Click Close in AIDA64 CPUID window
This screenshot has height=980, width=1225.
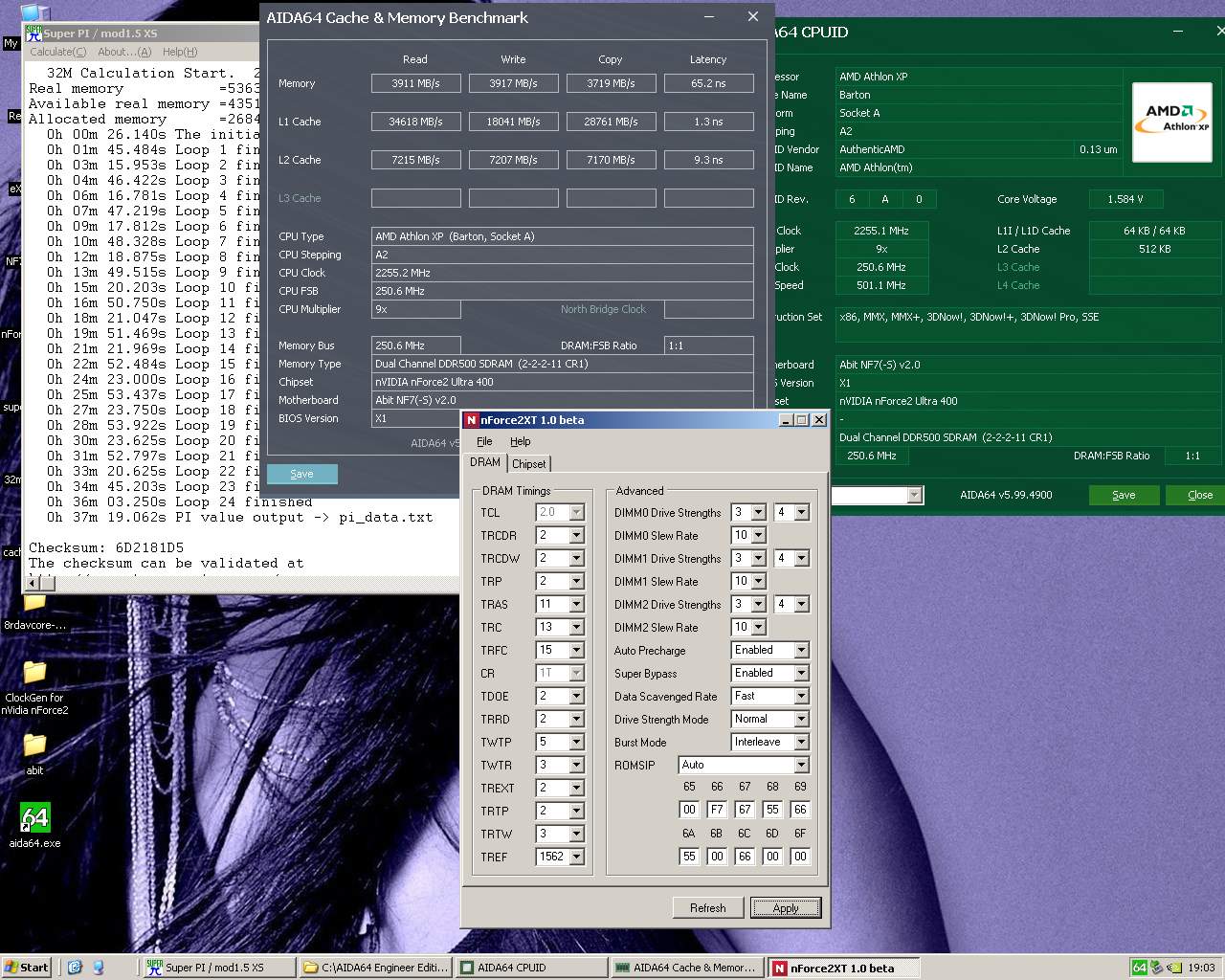1199,495
